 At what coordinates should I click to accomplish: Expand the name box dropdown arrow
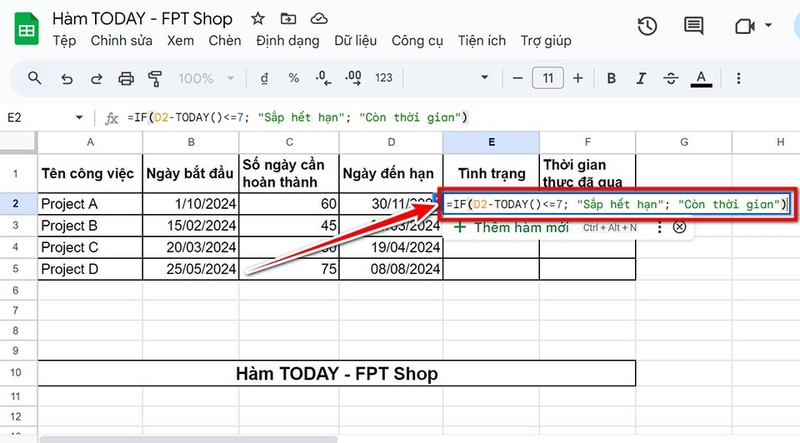[79, 117]
